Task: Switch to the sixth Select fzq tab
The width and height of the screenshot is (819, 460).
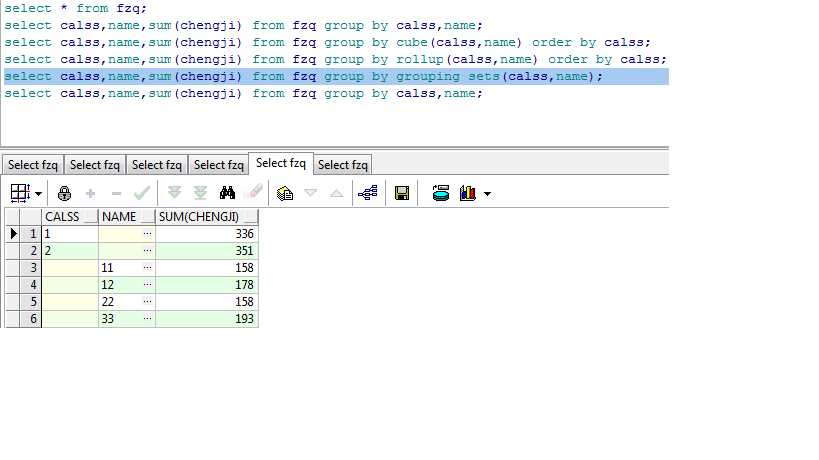Action: click(343, 165)
